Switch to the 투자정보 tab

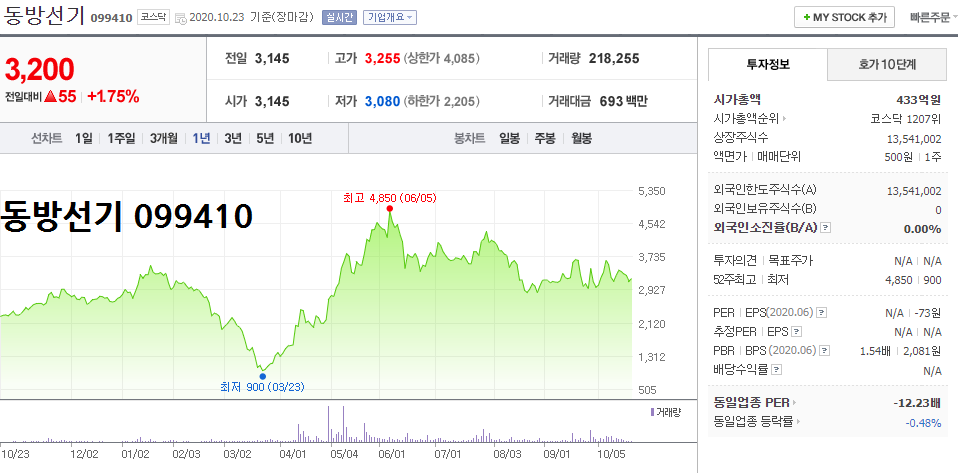(768, 64)
